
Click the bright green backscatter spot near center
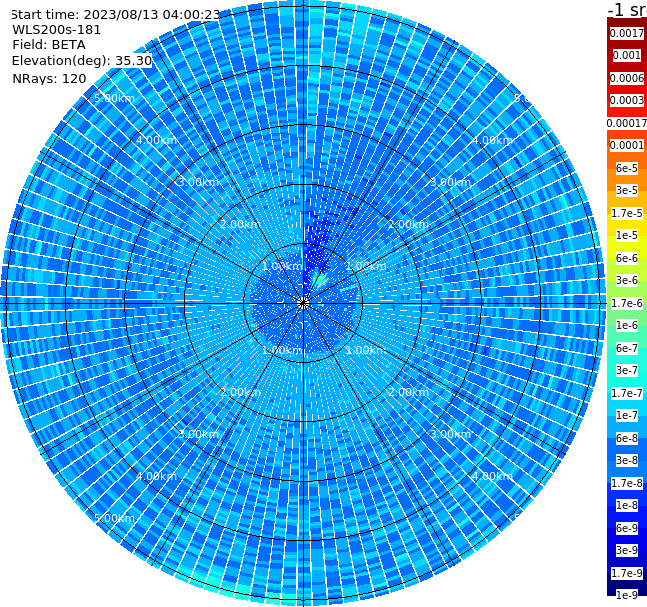click(x=320, y=281)
